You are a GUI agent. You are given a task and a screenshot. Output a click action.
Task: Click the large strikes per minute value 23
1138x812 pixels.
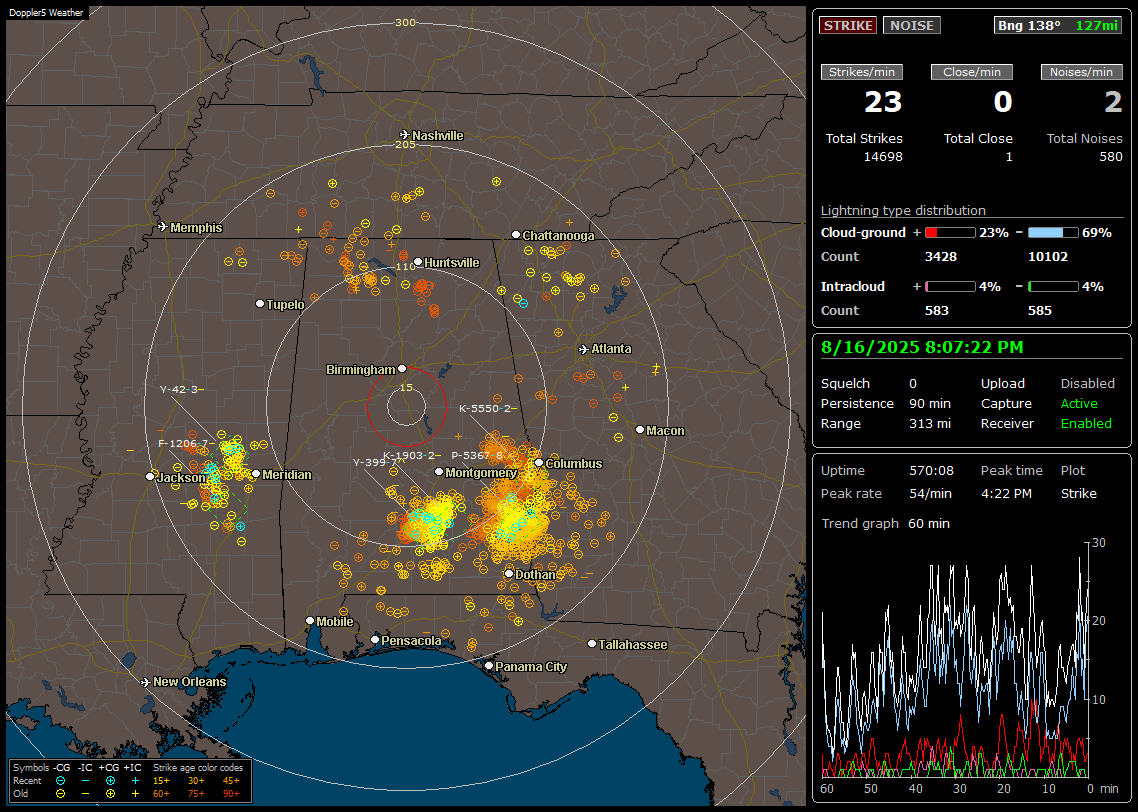coord(883,102)
